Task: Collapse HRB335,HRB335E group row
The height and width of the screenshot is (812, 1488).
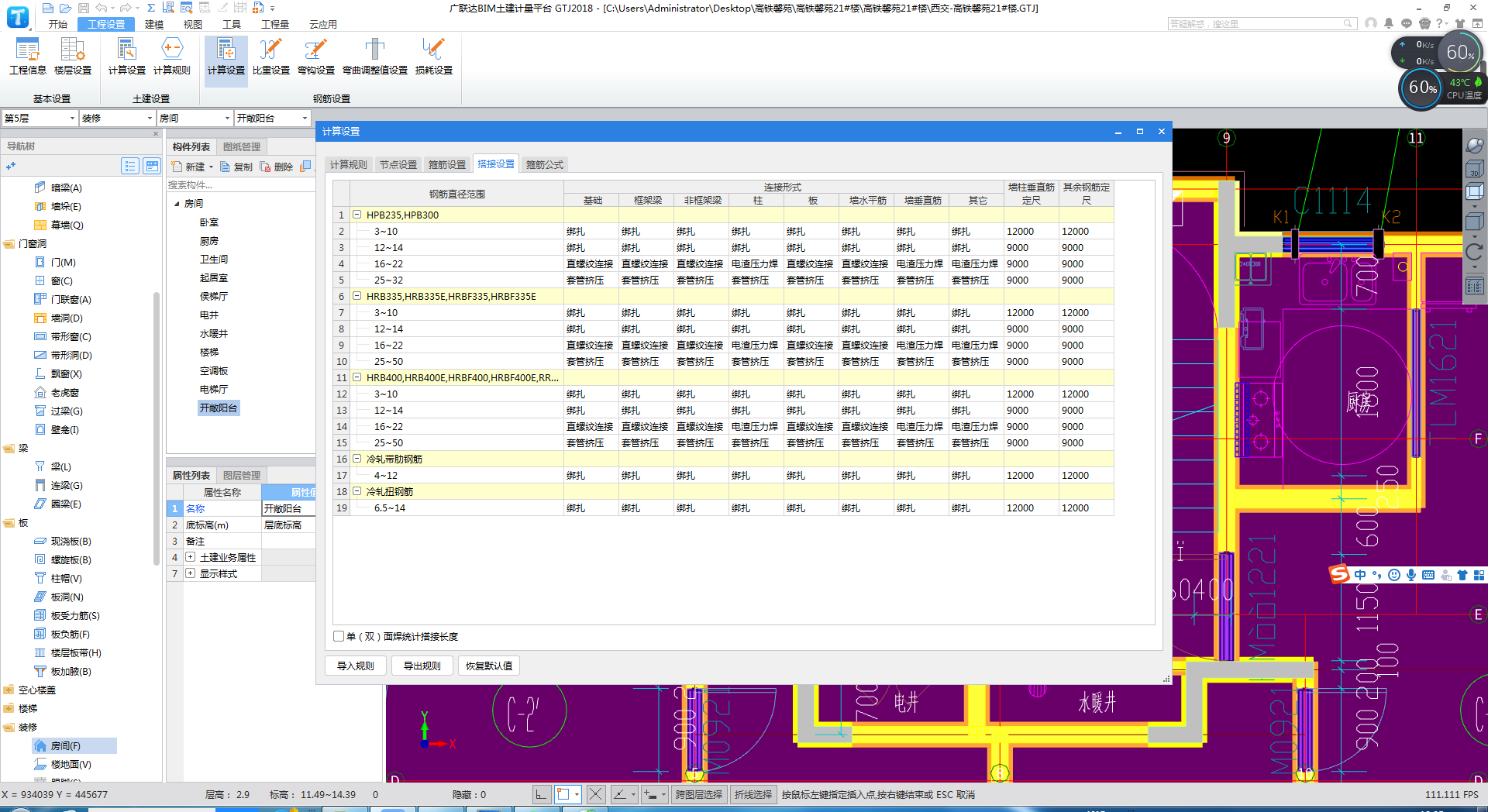Action: (357, 296)
